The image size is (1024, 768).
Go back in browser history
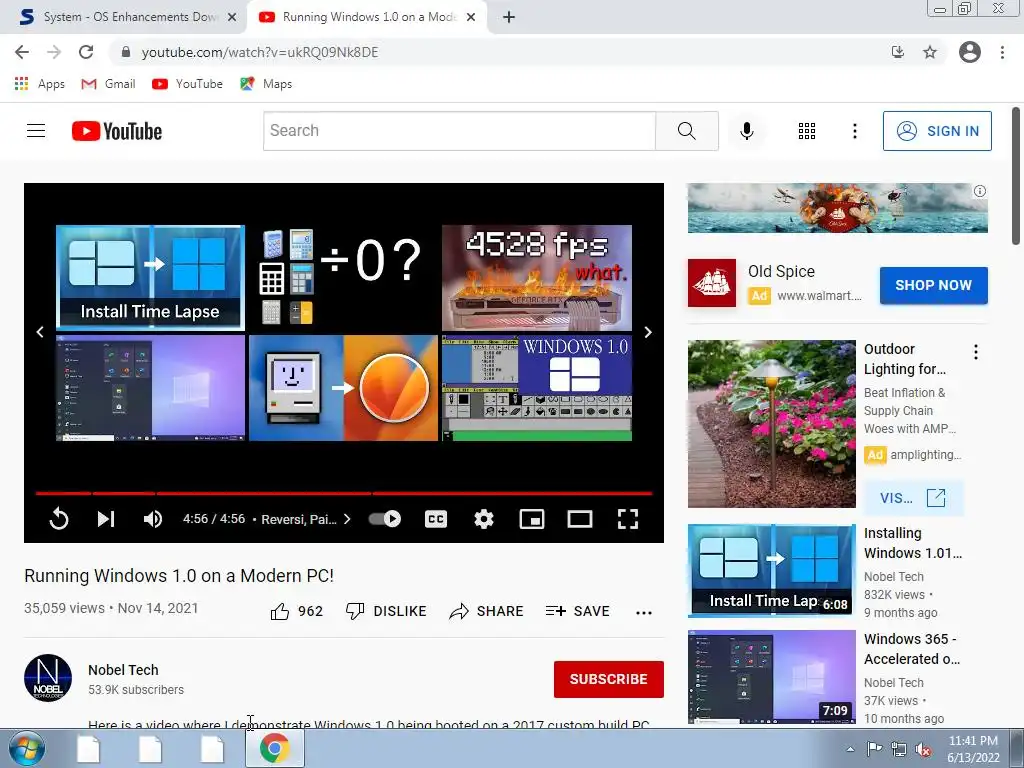pyautogui.click(x=22, y=52)
